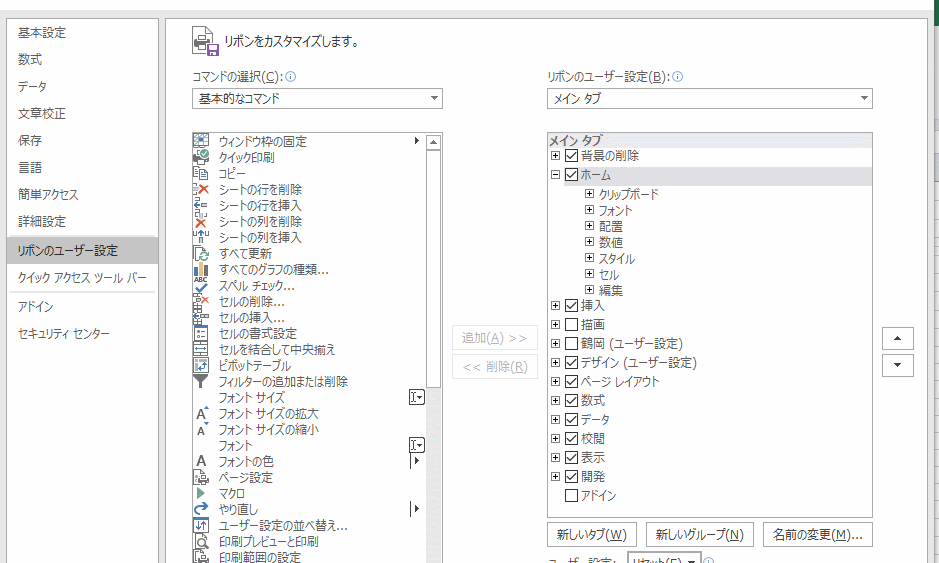Select the Spell Check icon
The image size is (939, 563).
point(200,285)
